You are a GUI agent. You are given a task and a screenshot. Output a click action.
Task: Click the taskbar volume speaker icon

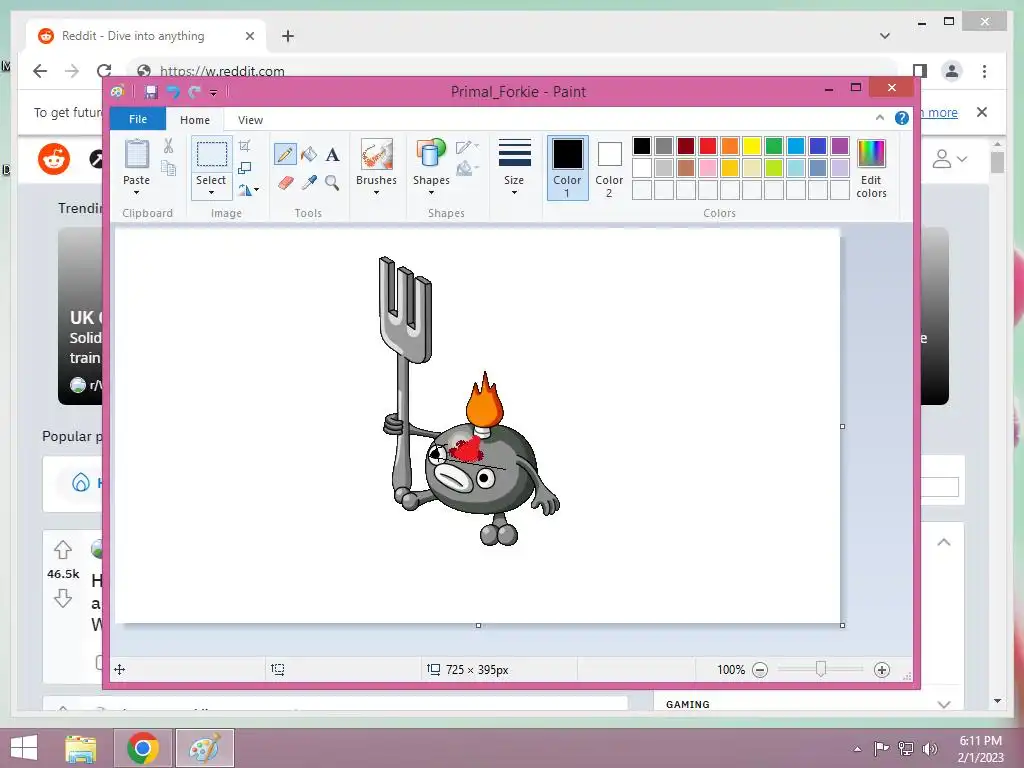pyautogui.click(x=931, y=748)
